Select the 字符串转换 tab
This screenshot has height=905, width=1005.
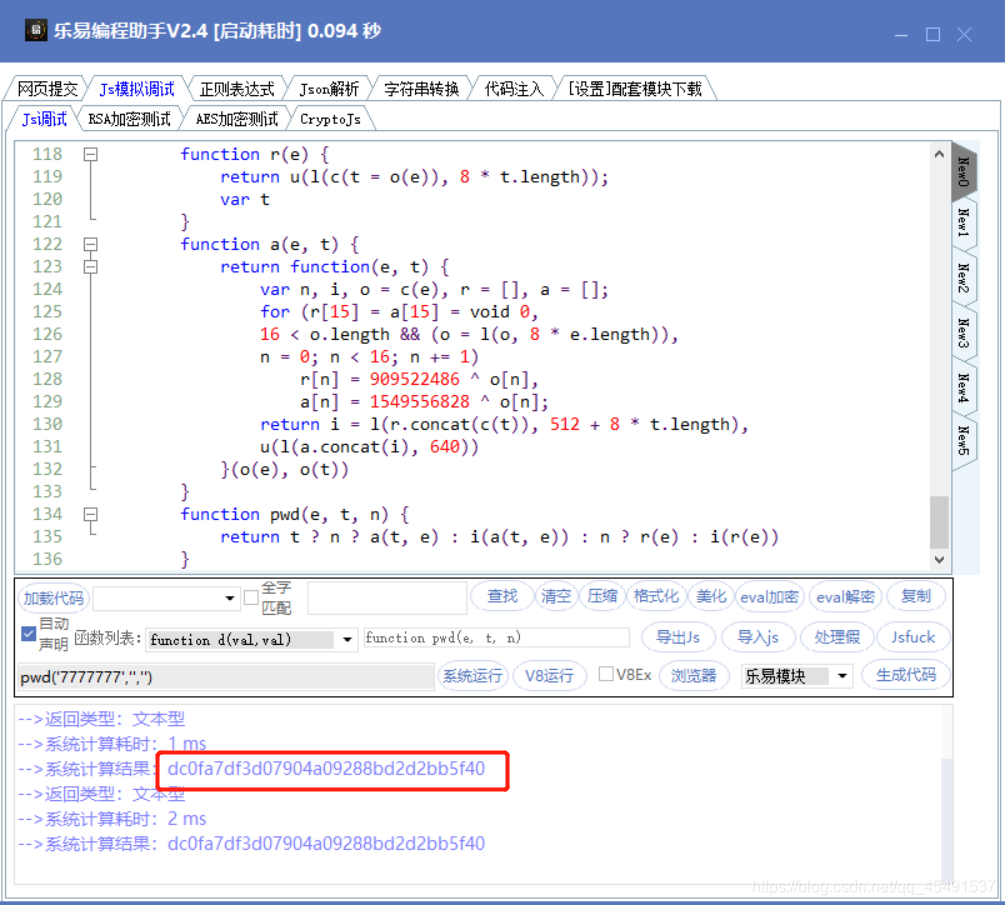421,89
